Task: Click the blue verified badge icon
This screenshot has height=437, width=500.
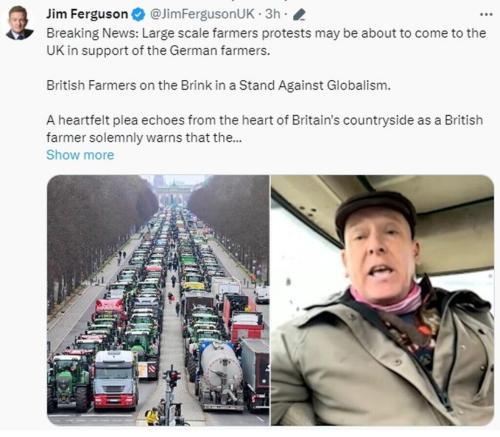Action: (x=138, y=14)
